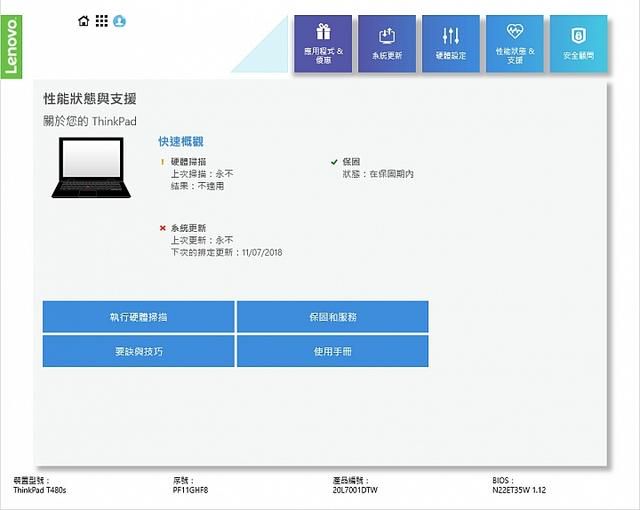Click the product number 20L7001DTW
This screenshot has width=640, height=510.
(x=355, y=490)
